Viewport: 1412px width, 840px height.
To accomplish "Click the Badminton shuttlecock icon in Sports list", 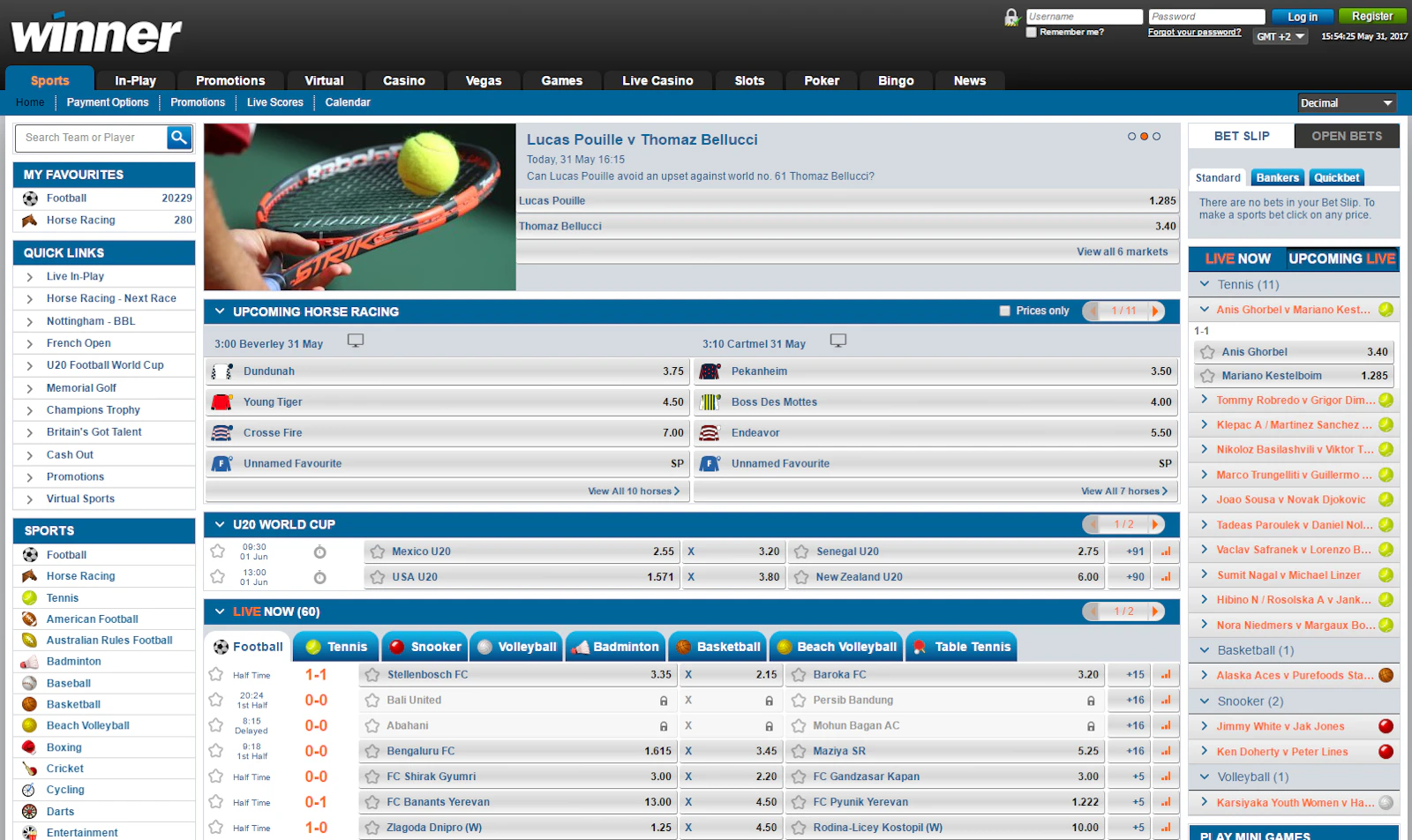I will click(30, 662).
